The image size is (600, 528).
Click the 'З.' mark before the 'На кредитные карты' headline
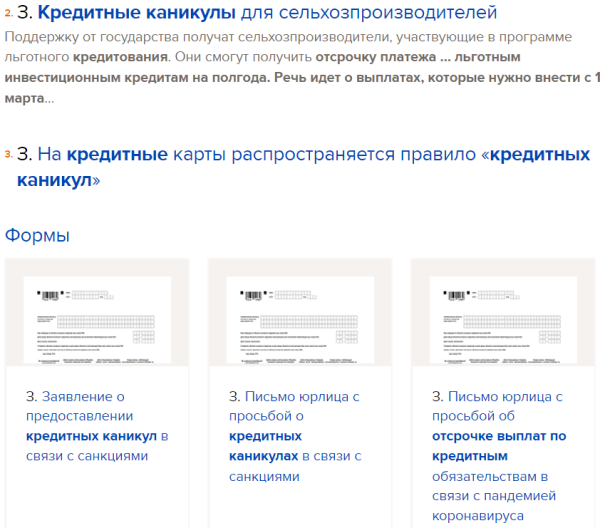(25, 155)
